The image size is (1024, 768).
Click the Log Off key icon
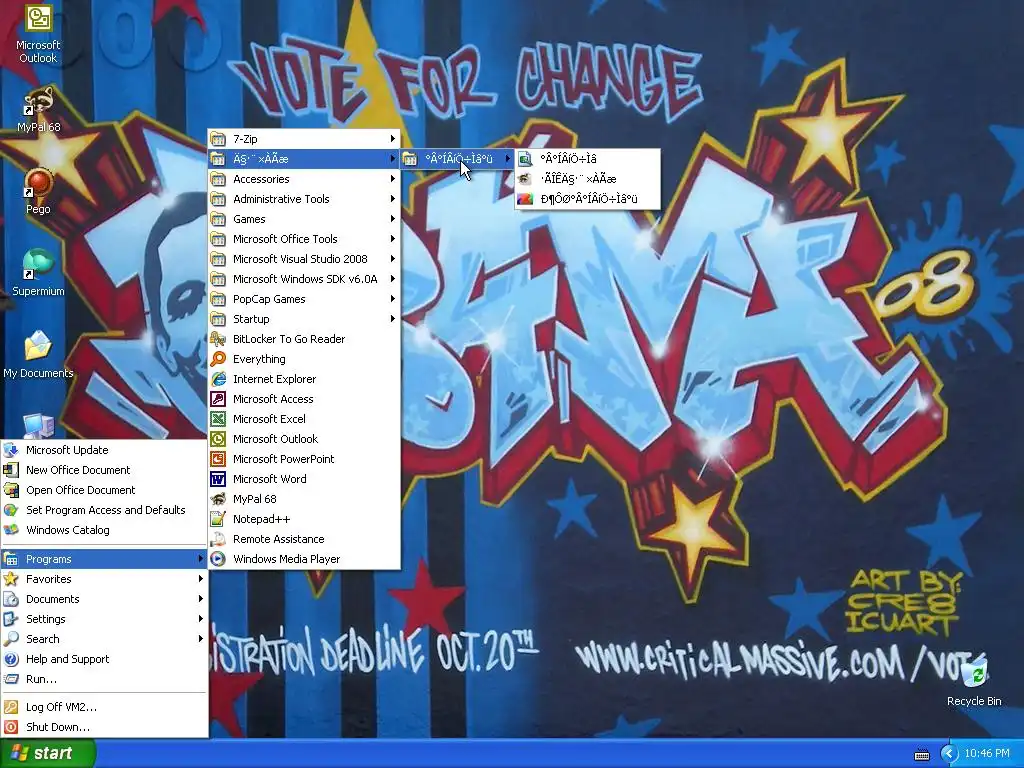pyautogui.click(x=10, y=707)
